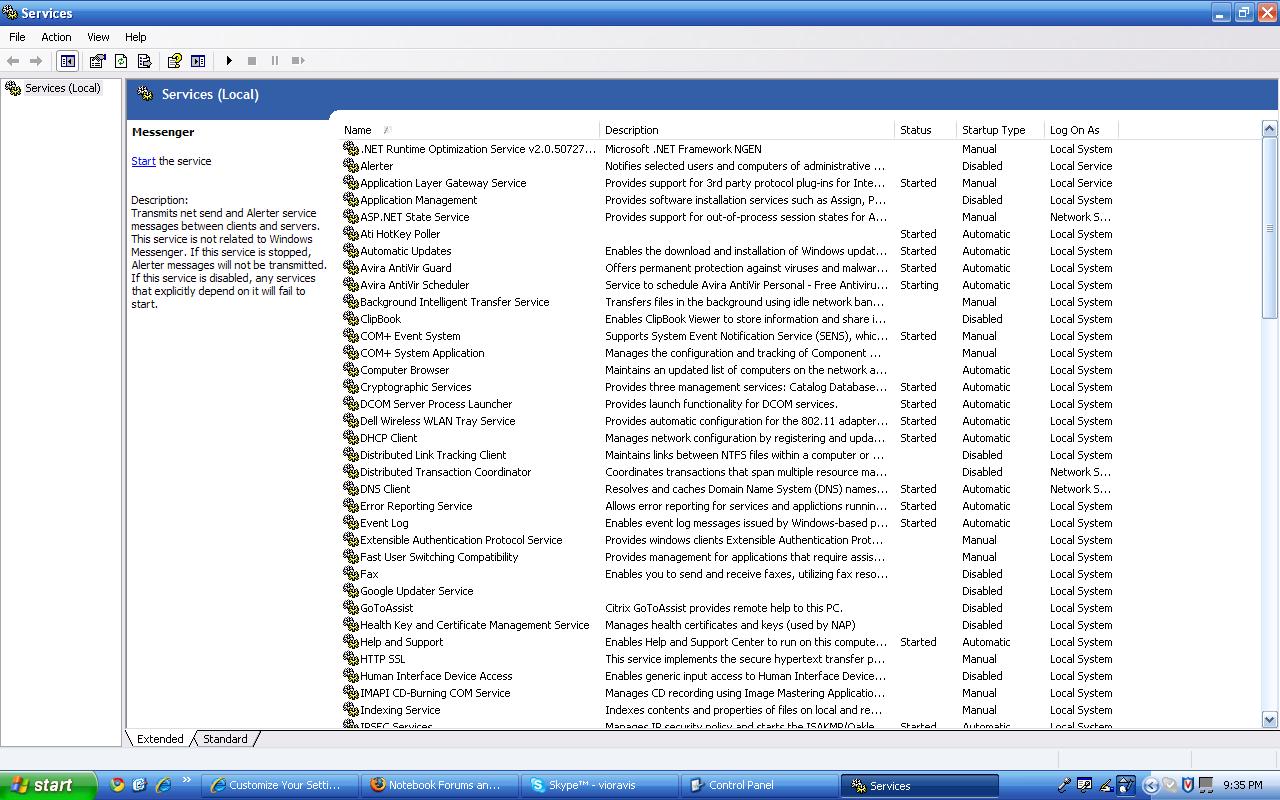Select the Application Management service name
Viewport: 1280px width, 800px height.
419,200
